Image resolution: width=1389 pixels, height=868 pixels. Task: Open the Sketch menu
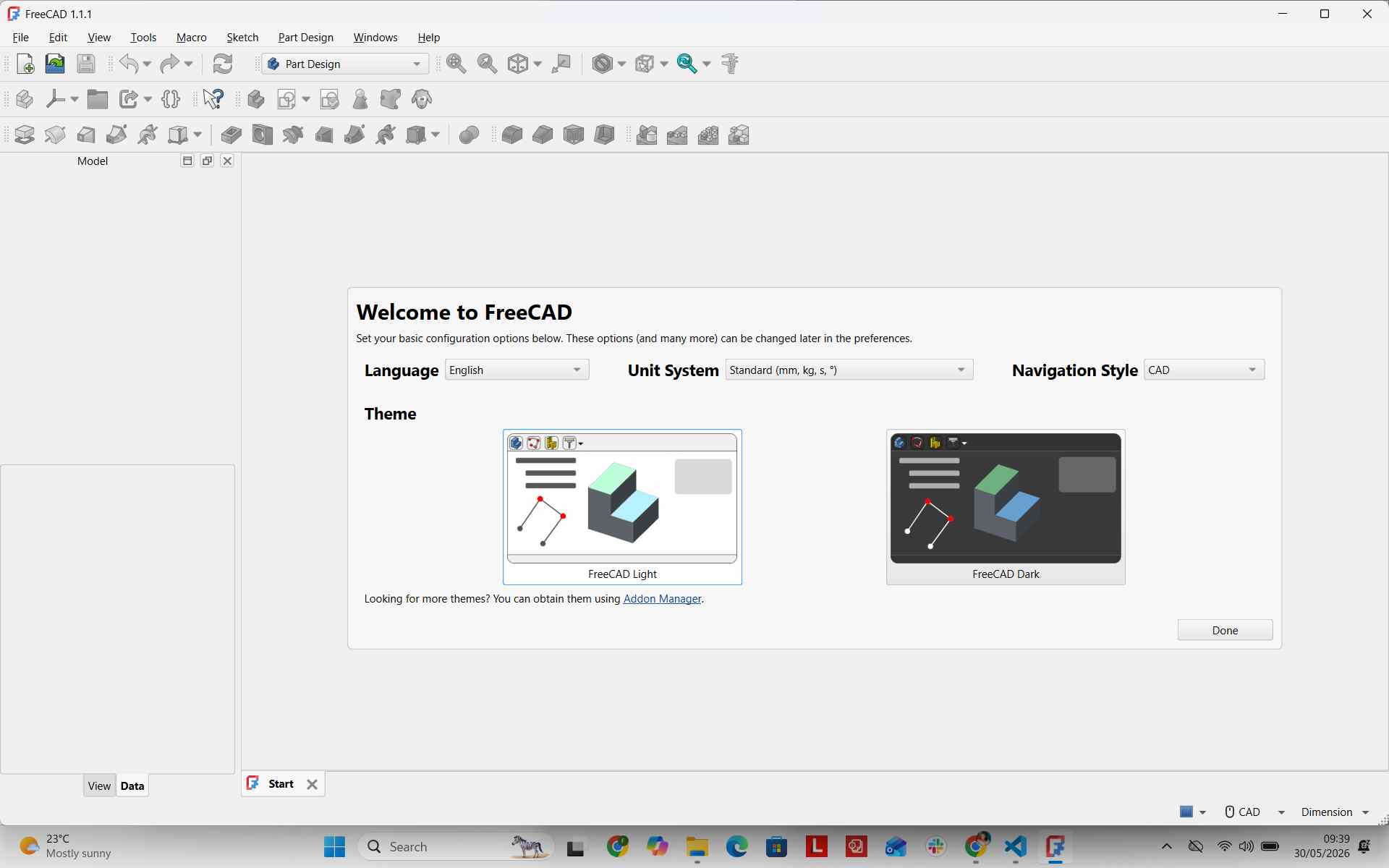pyautogui.click(x=242, y=38)
